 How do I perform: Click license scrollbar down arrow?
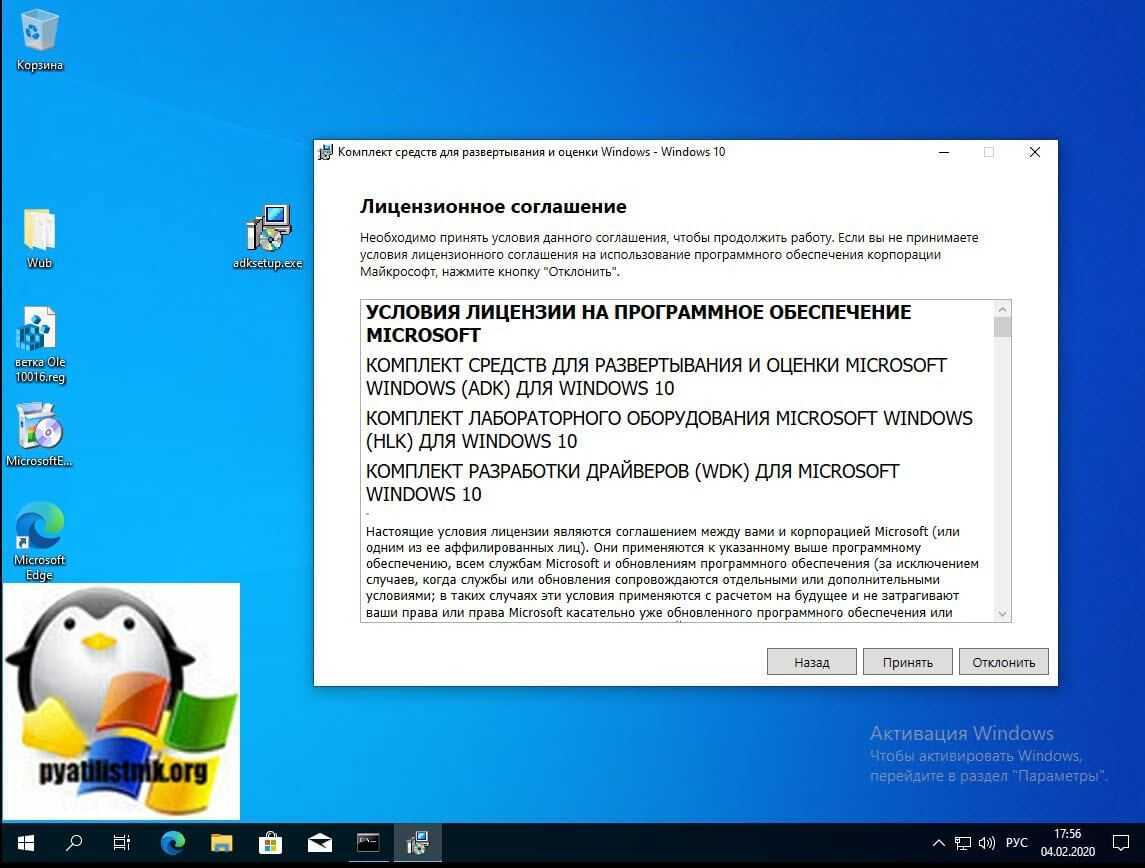pyautogui.click(x=1003, y=614)
